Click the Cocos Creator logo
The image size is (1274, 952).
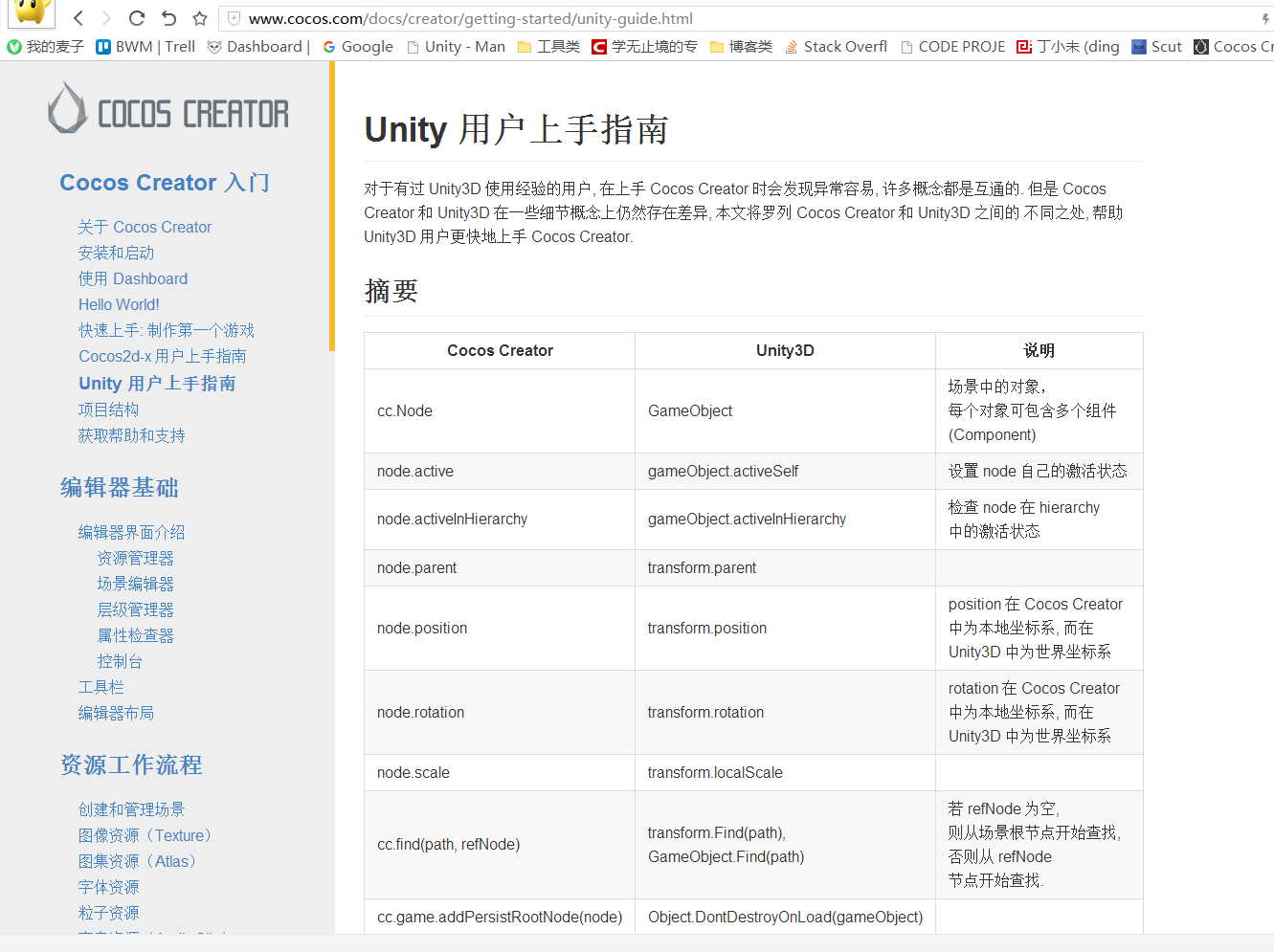(x=168, y=109)
